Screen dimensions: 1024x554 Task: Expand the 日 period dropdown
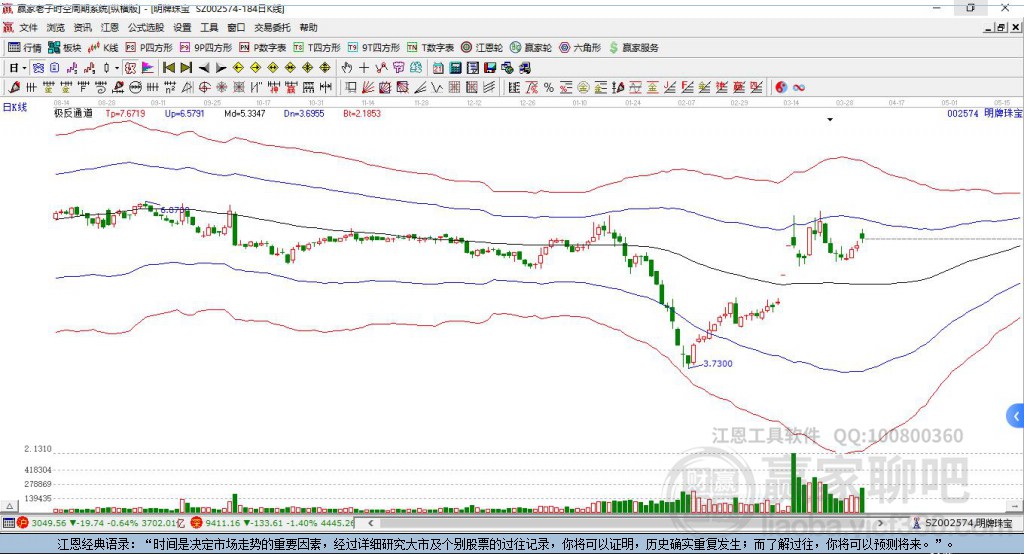pos(24,68)
